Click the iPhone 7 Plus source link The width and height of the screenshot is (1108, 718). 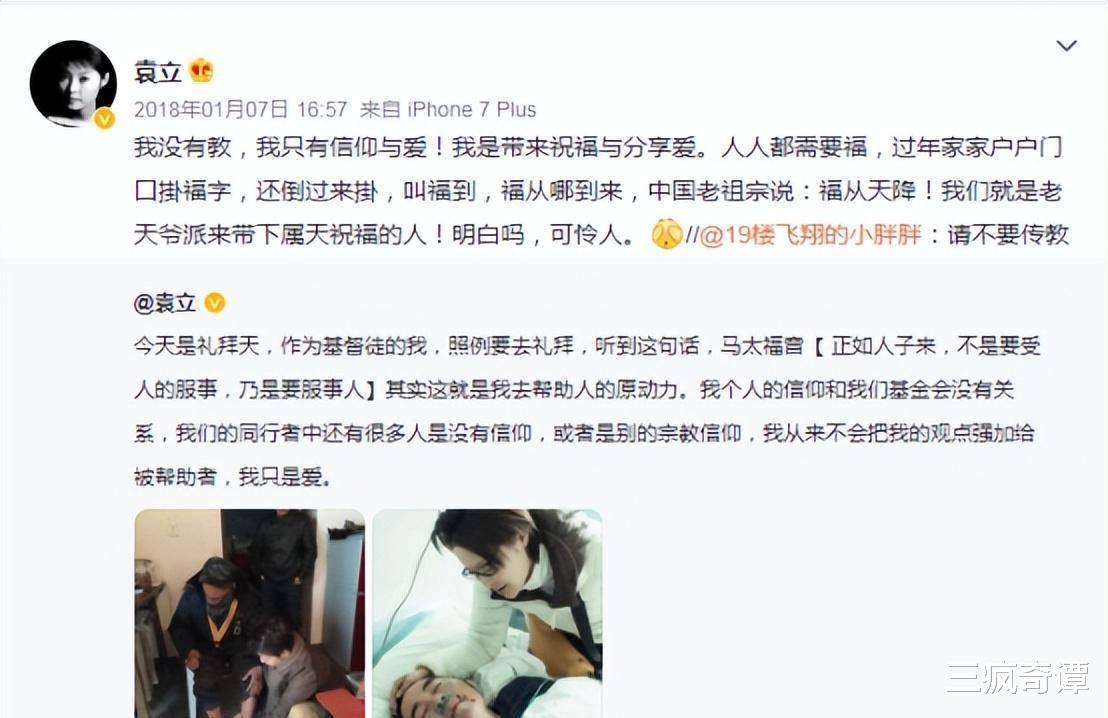(472, 110)
